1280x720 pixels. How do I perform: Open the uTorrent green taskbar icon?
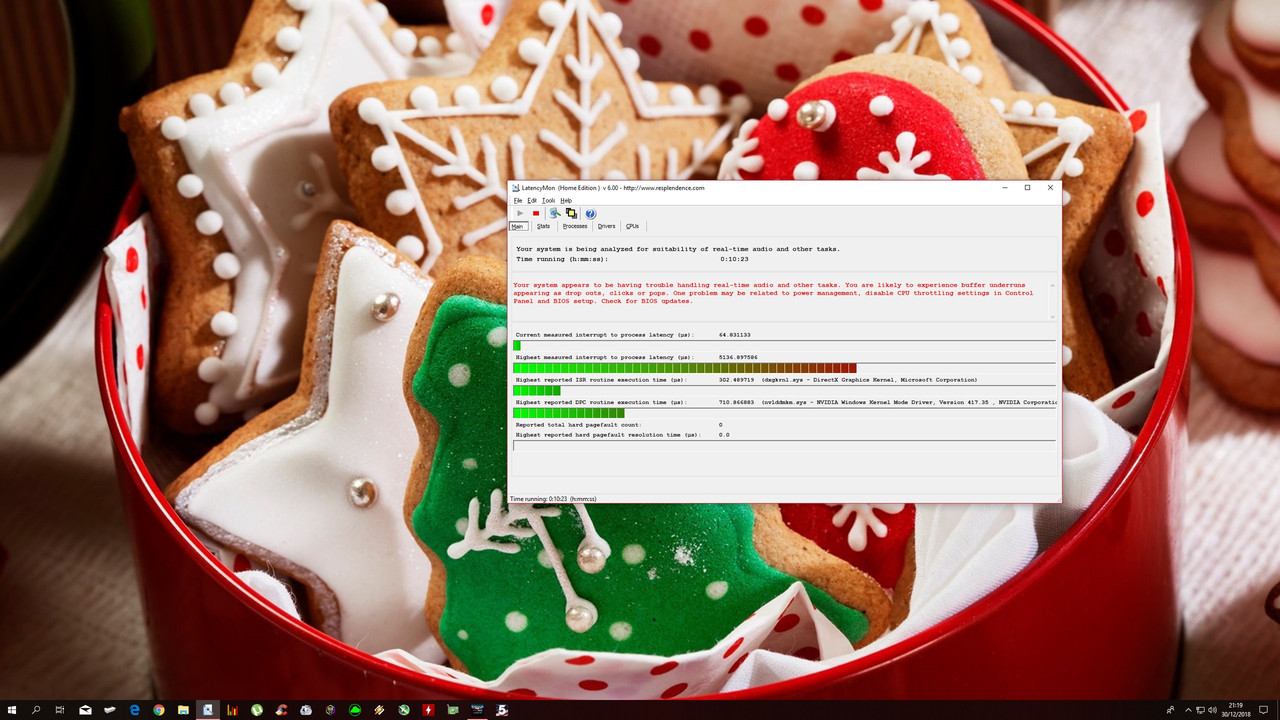(x=257, y=710)
